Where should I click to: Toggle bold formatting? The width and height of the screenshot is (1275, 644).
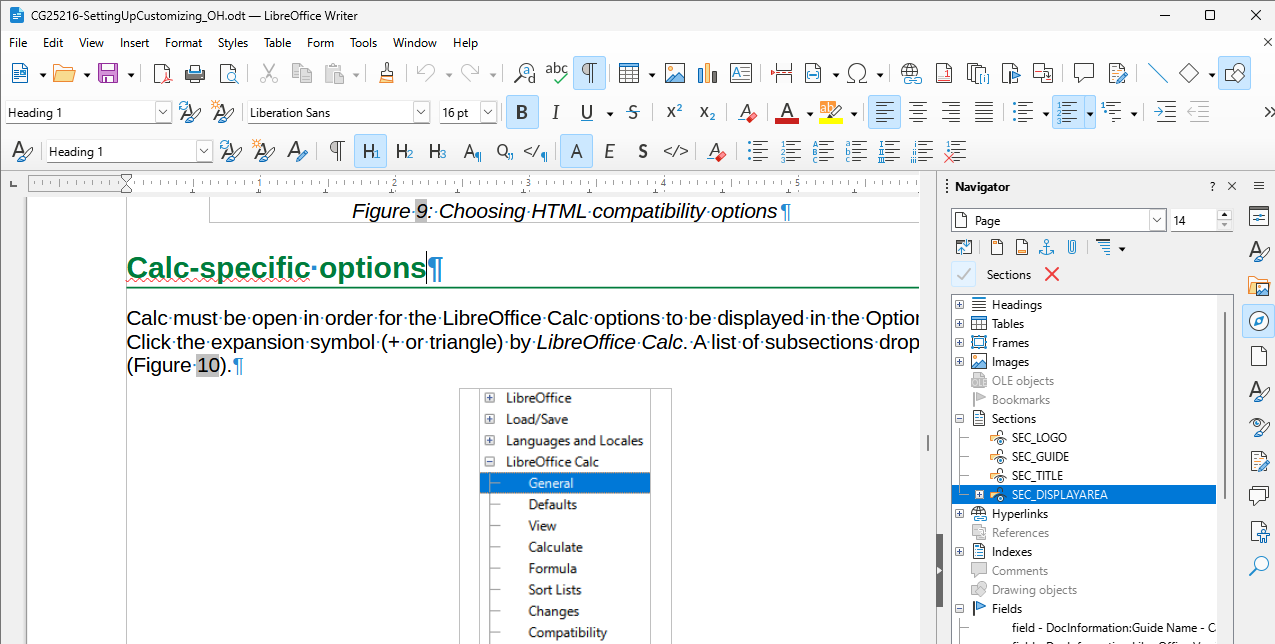(x=521, y=112)
